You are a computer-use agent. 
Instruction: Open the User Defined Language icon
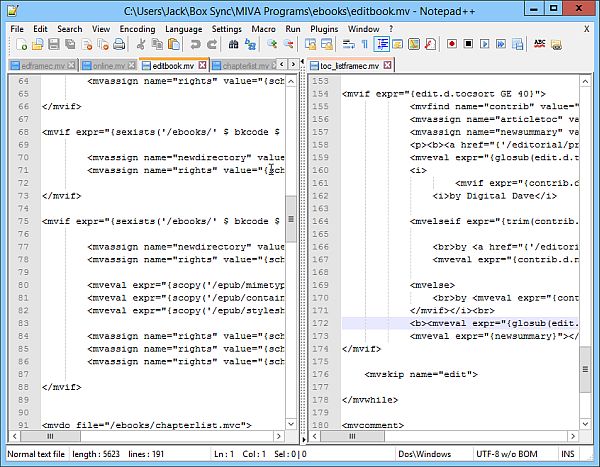coord(398,44)
